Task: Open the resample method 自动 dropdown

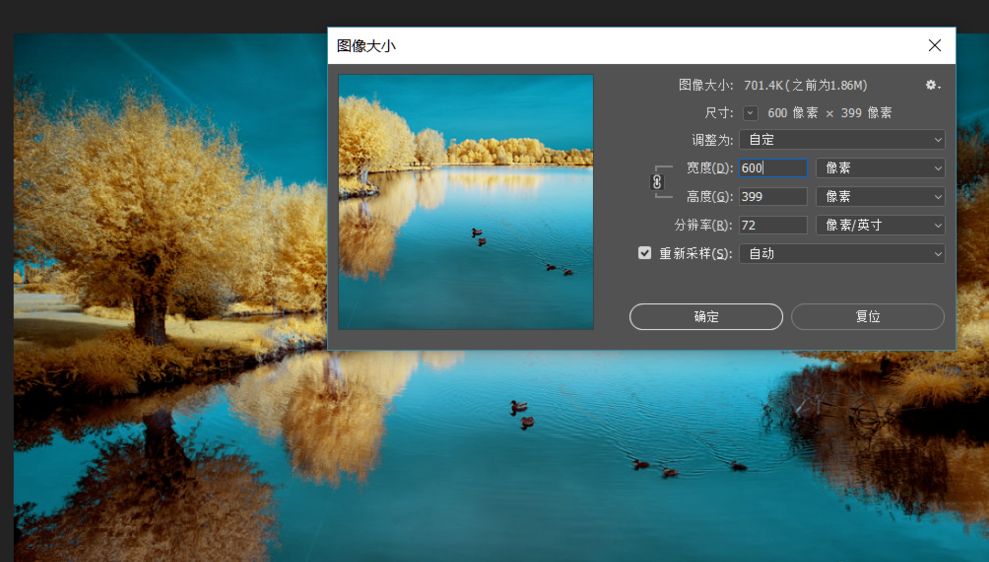Action: (x=842, y=254)
